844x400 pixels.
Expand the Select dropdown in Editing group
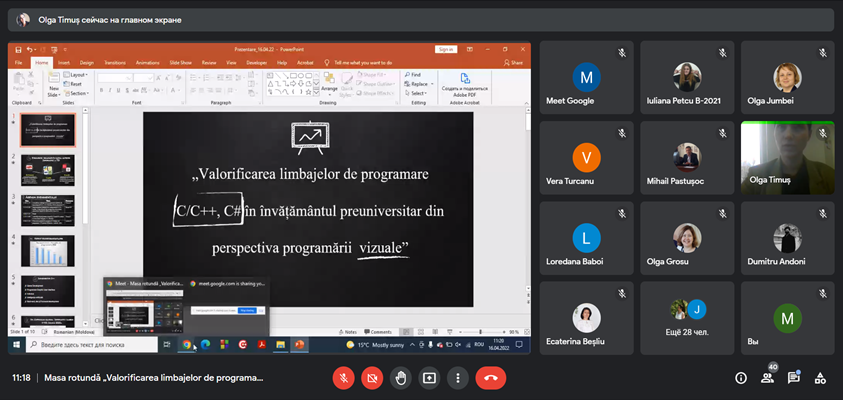pos(420,93)
